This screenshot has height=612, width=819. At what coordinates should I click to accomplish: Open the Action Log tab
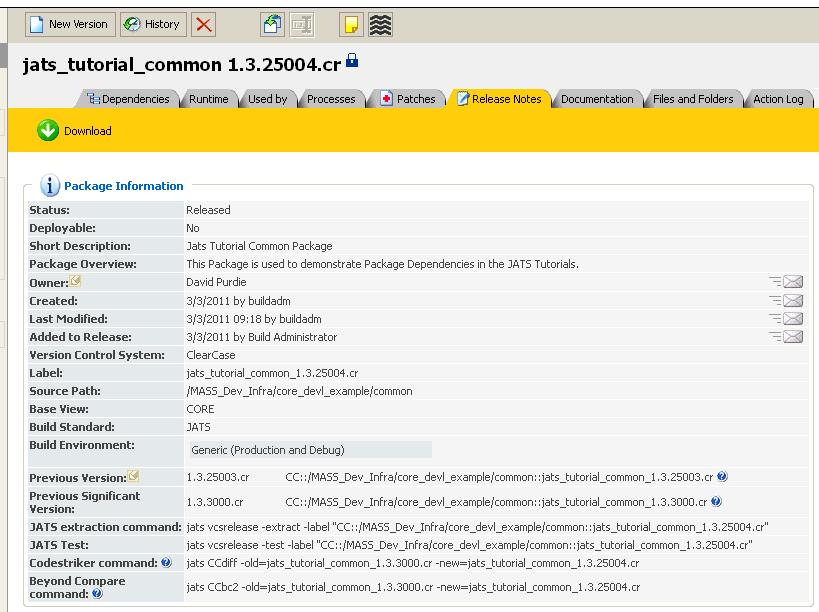pos(778,99)
